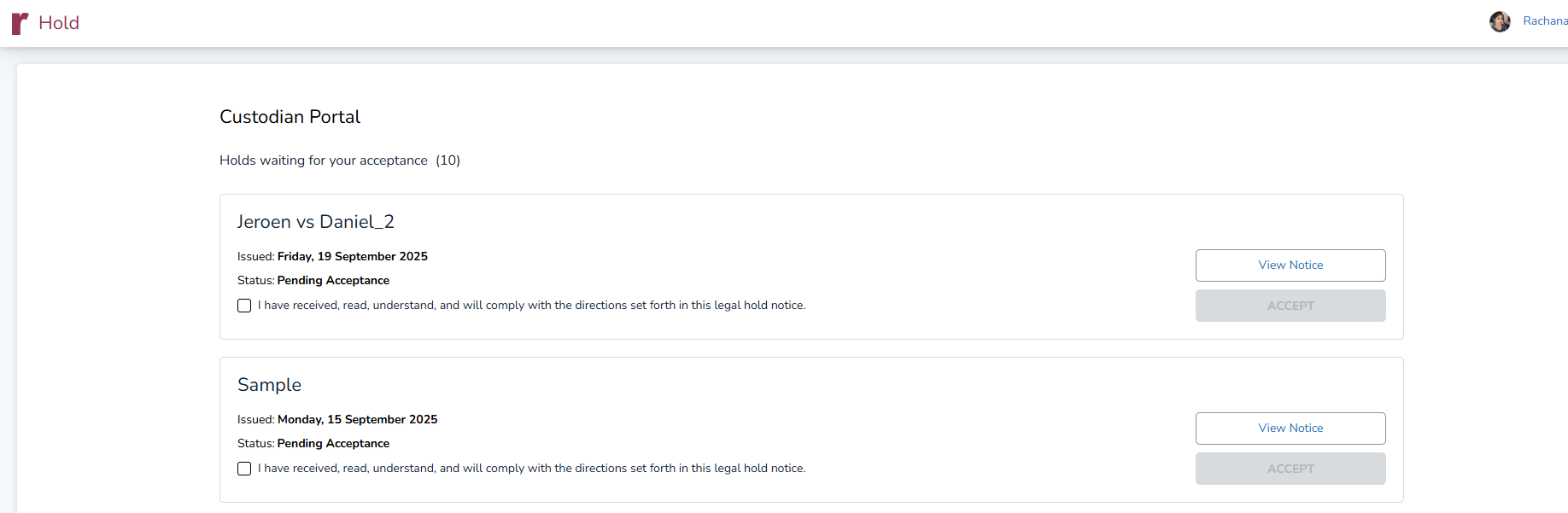Click issued date Monday, 15 September 2025
Viewport: 1568px width, 513px height.
pyautogui.click(x=357, y=420)
